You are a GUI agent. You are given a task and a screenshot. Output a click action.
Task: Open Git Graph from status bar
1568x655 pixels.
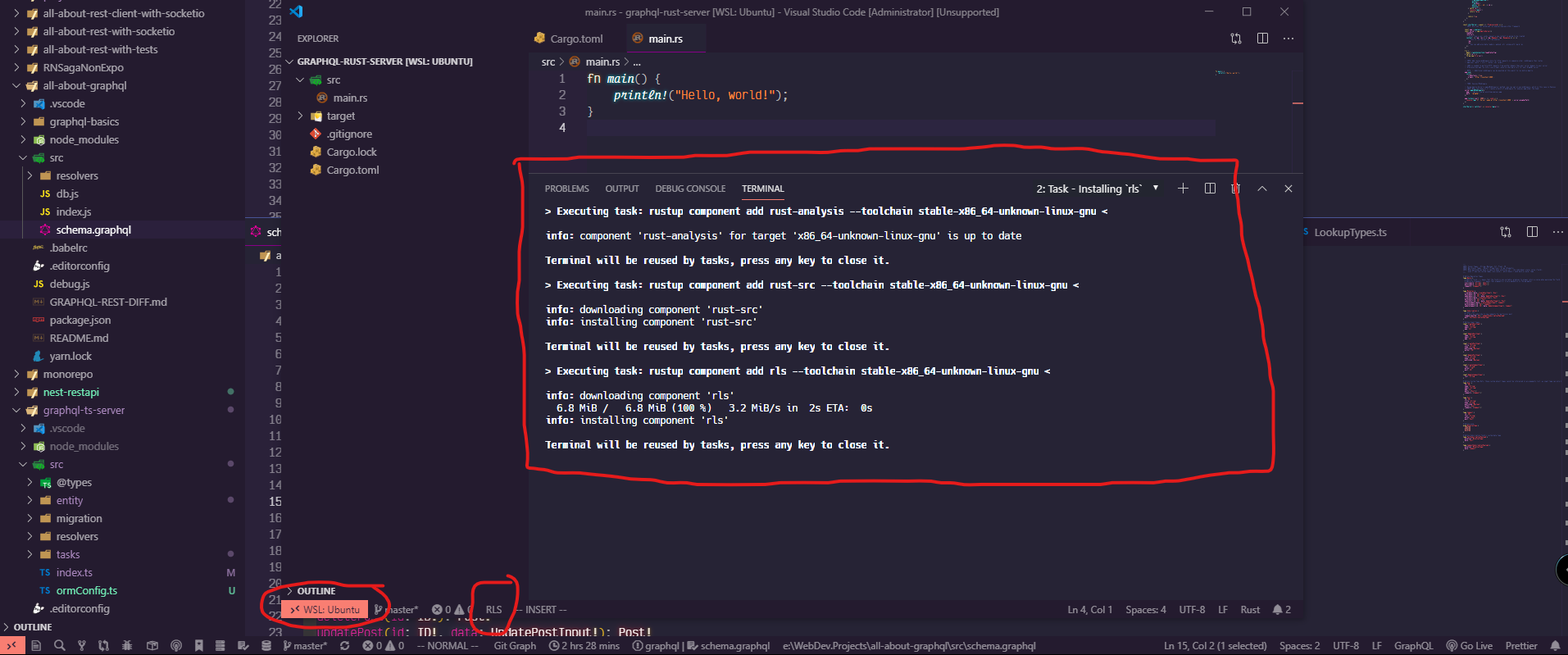pos(515,646)
